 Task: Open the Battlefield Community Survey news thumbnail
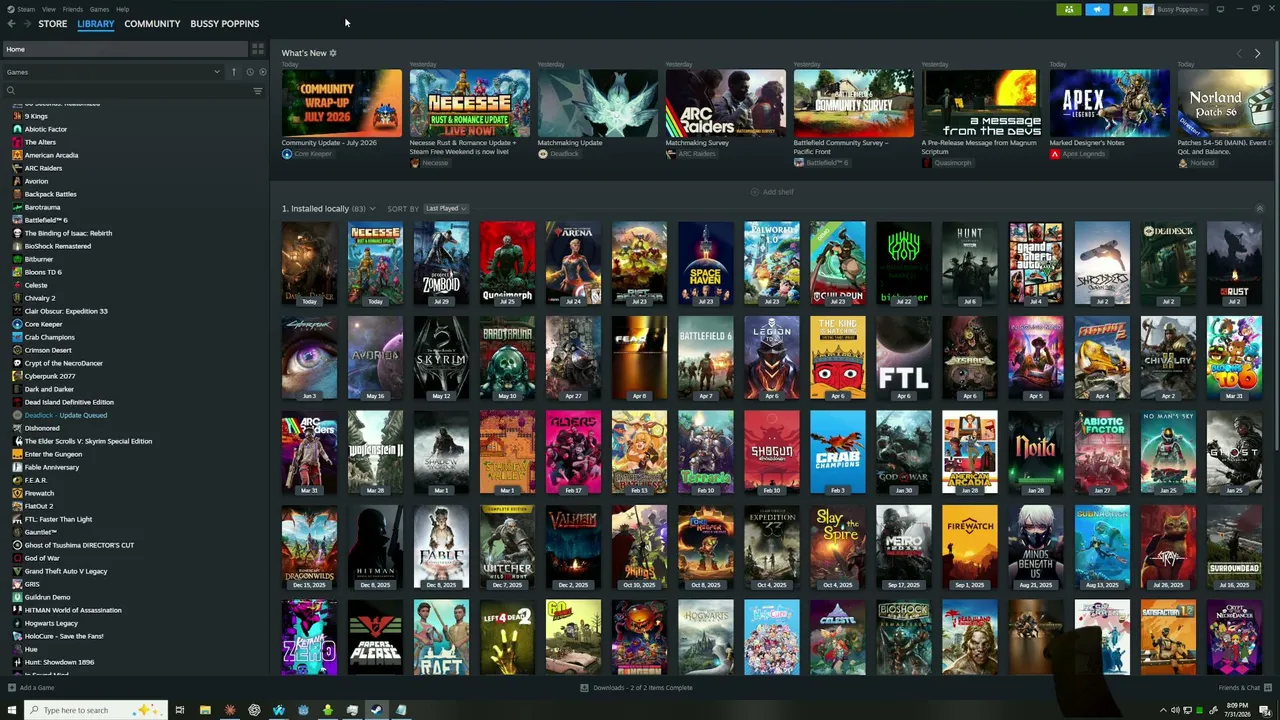pyautogui.click(x=854, y=103)
